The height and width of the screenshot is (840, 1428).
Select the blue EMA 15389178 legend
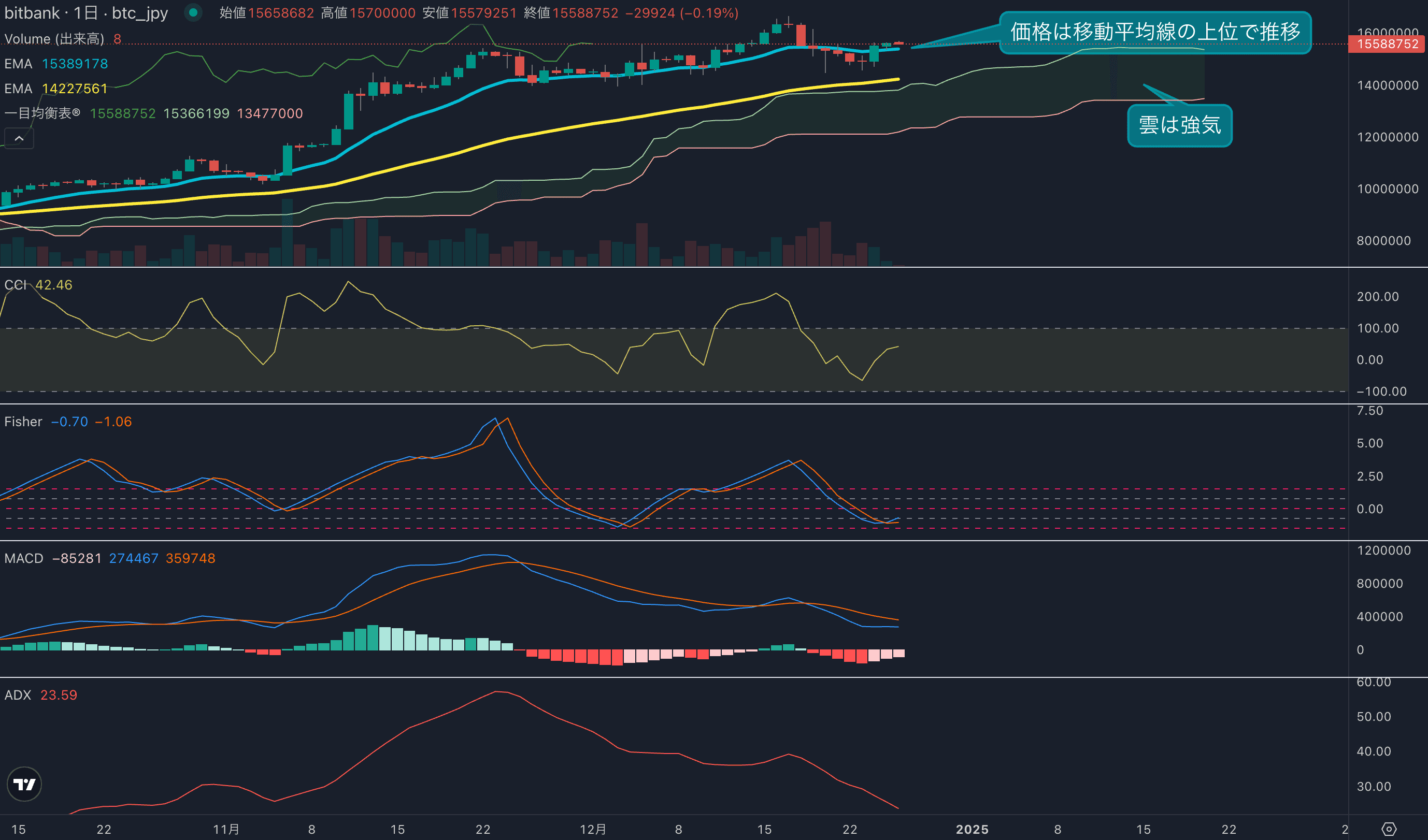click(56, 63)
